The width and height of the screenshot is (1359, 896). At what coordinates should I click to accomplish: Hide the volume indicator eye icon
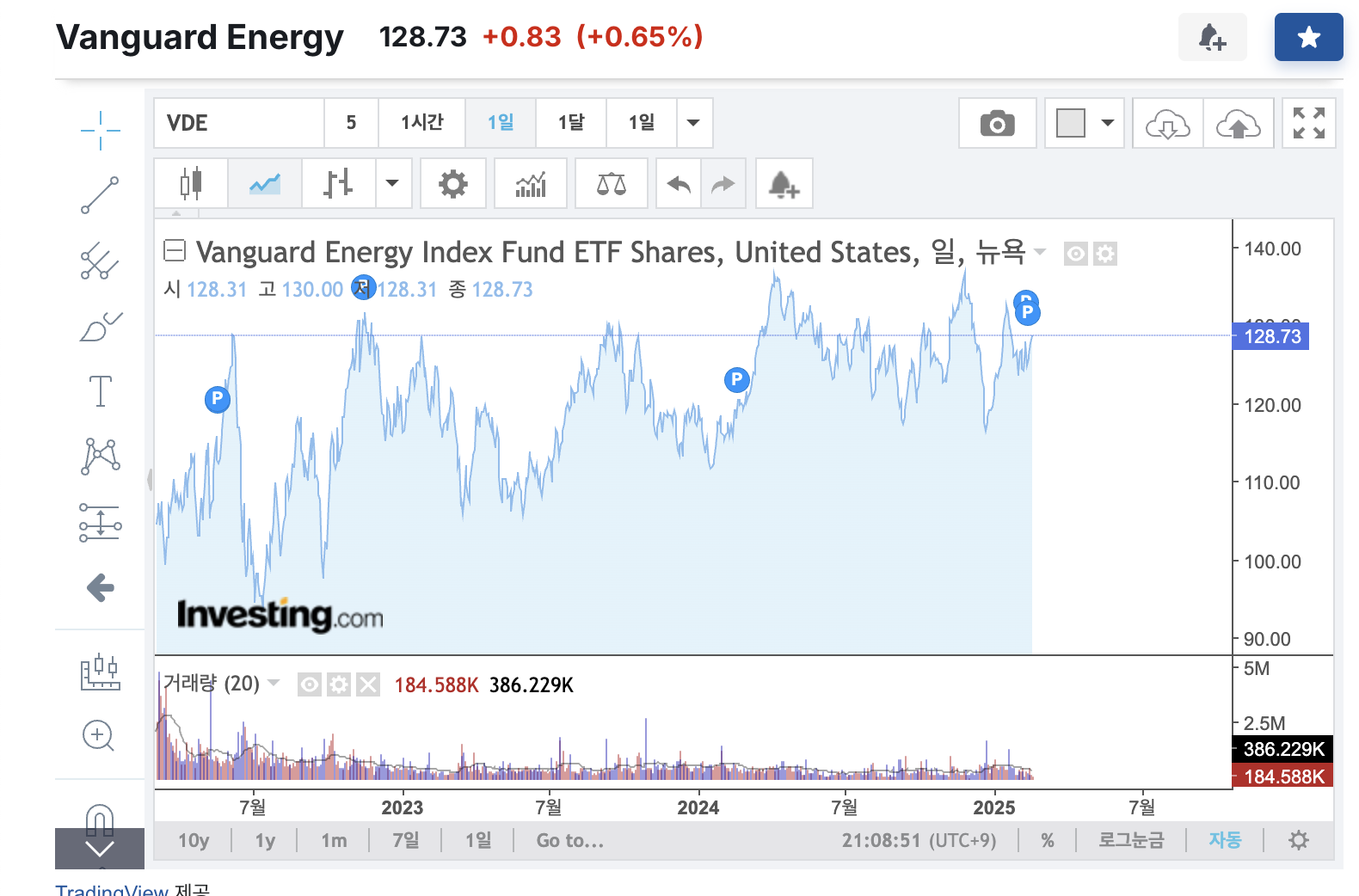pos(310,684)
